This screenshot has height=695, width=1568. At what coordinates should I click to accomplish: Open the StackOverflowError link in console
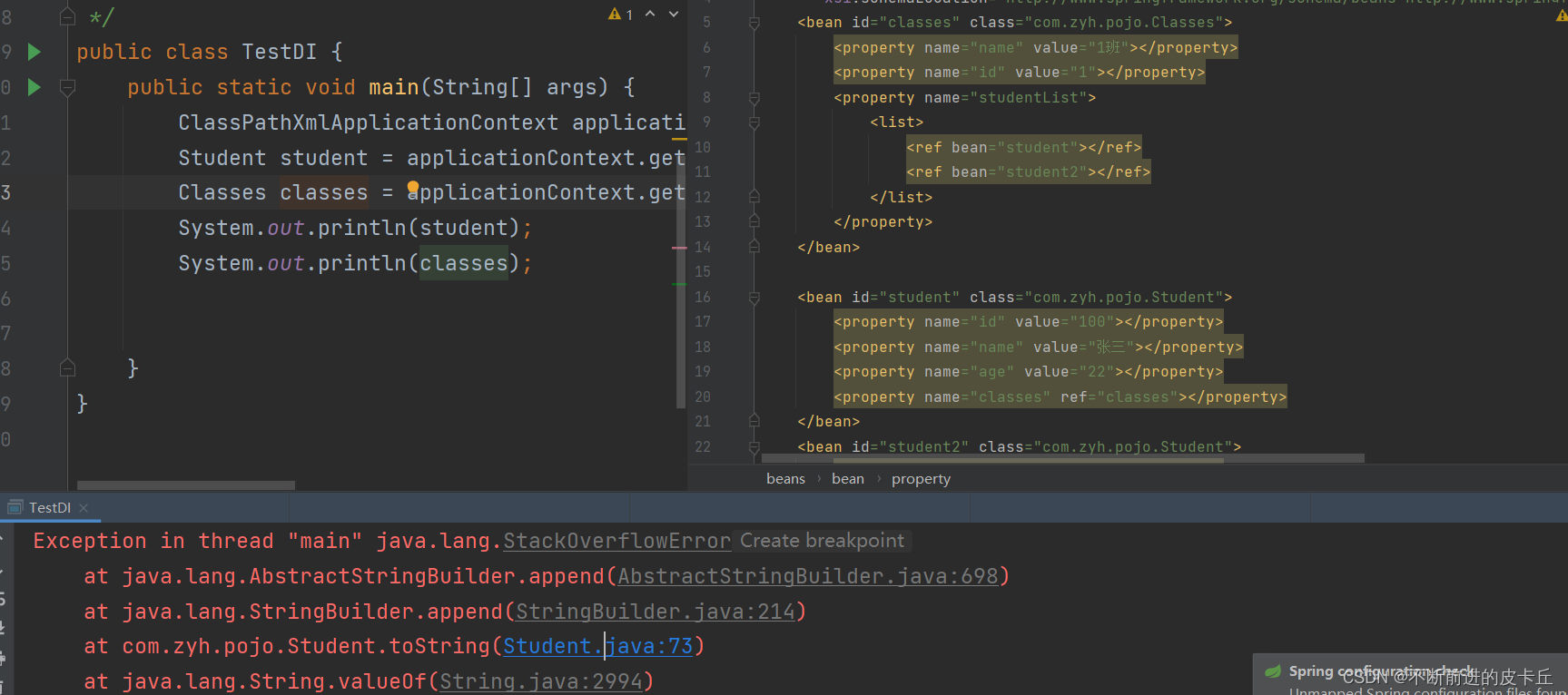[x=617, y=541]
